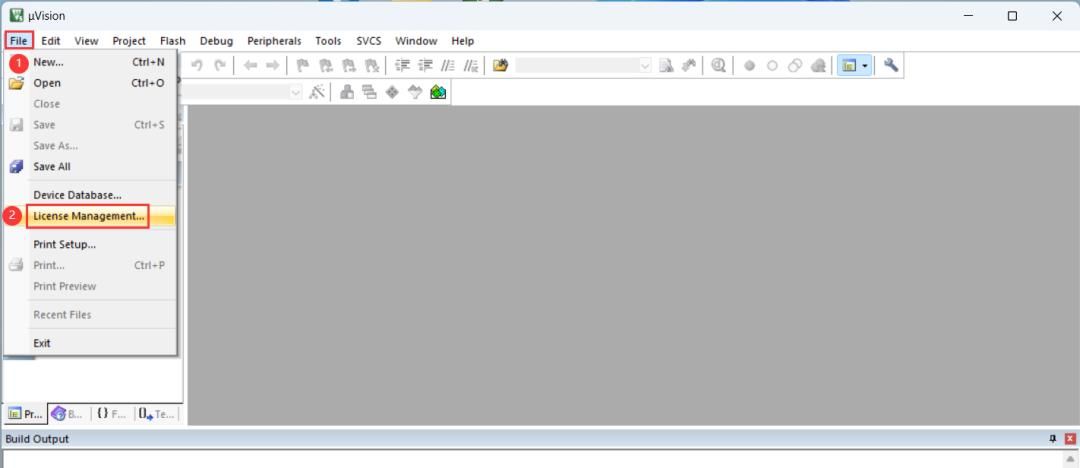Viewport: 1080px width, 468px height.
Task: Click the Bookmark flag toolbar icon
Action: coord(302,65)
